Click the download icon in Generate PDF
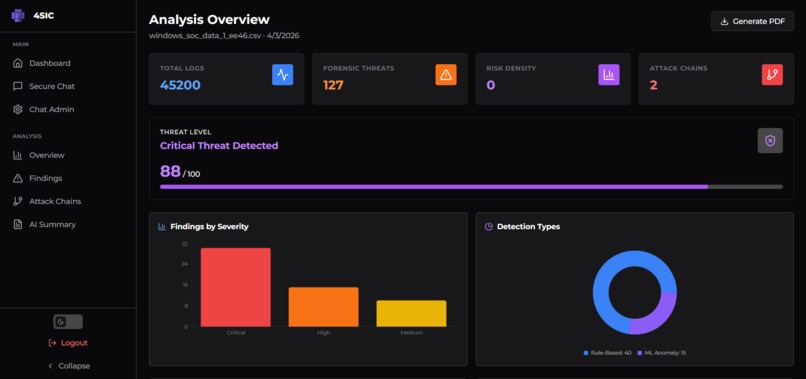The image size is (806, 379). point(725,22)
